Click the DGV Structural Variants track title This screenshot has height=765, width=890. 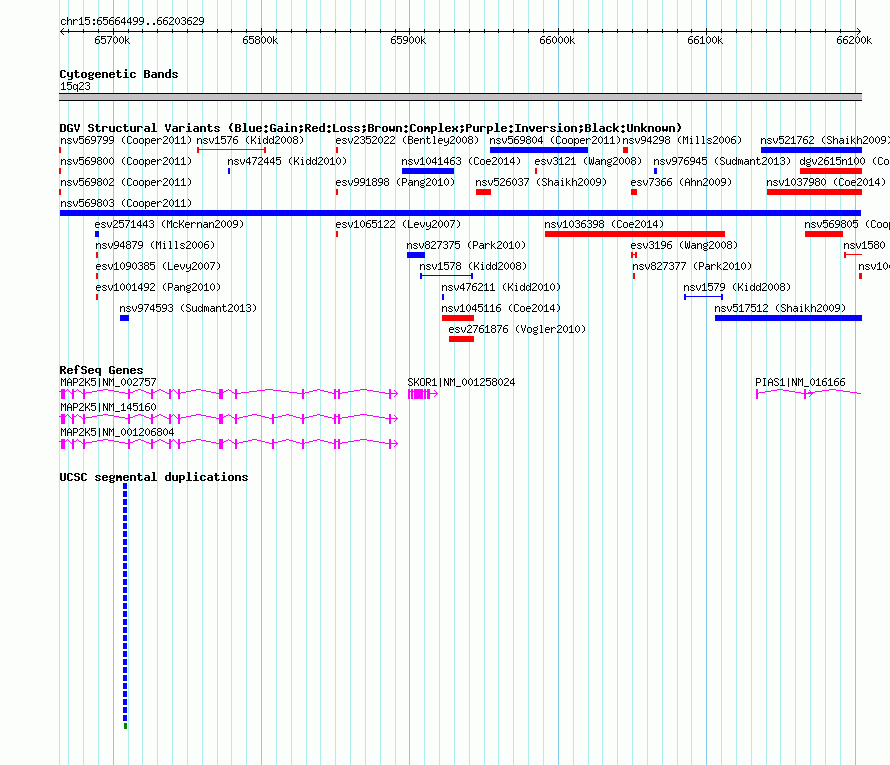pyautogui.click(x=370, y=128)
